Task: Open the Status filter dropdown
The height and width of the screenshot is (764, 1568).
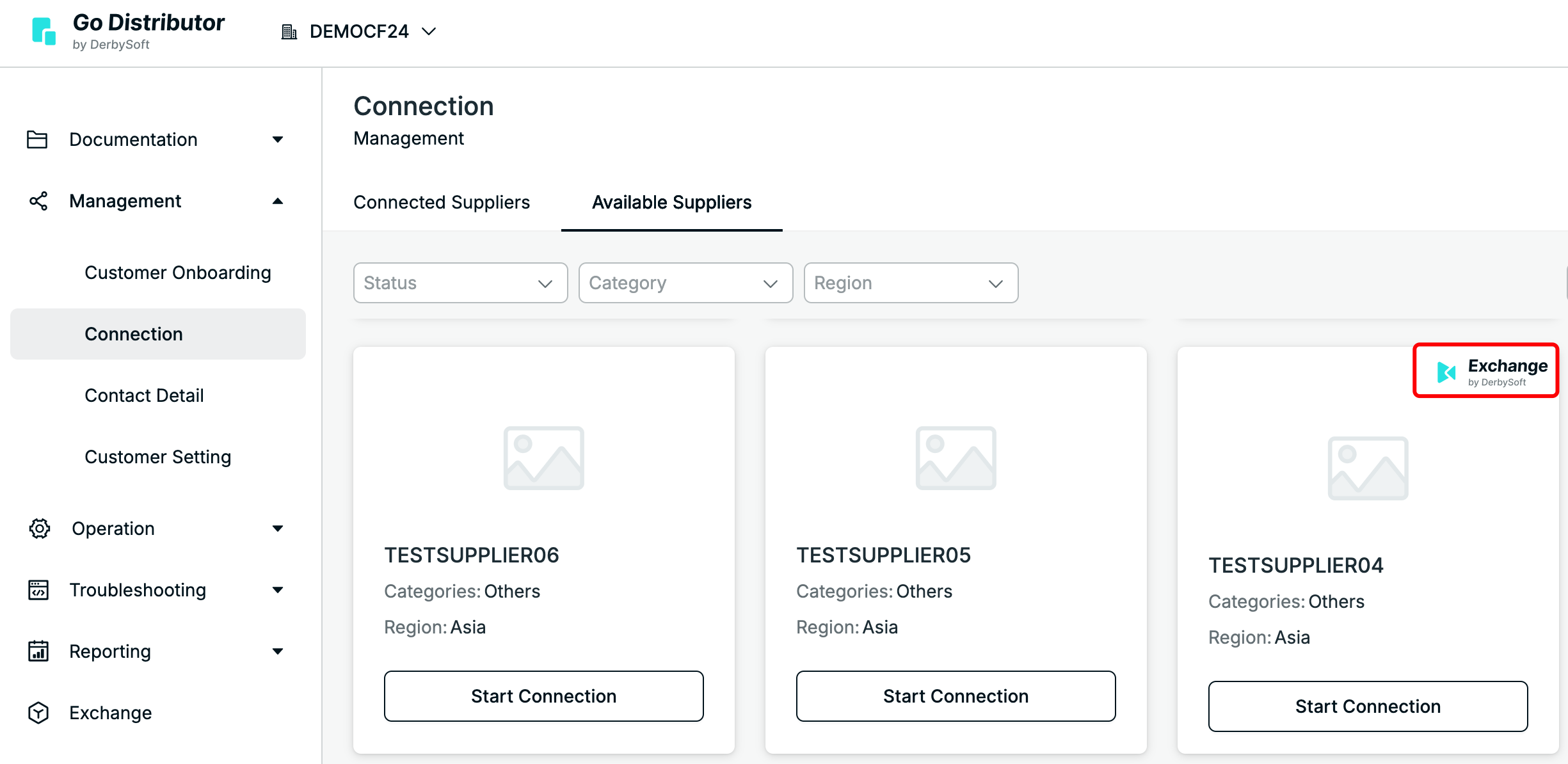Action: coord(460,283)
